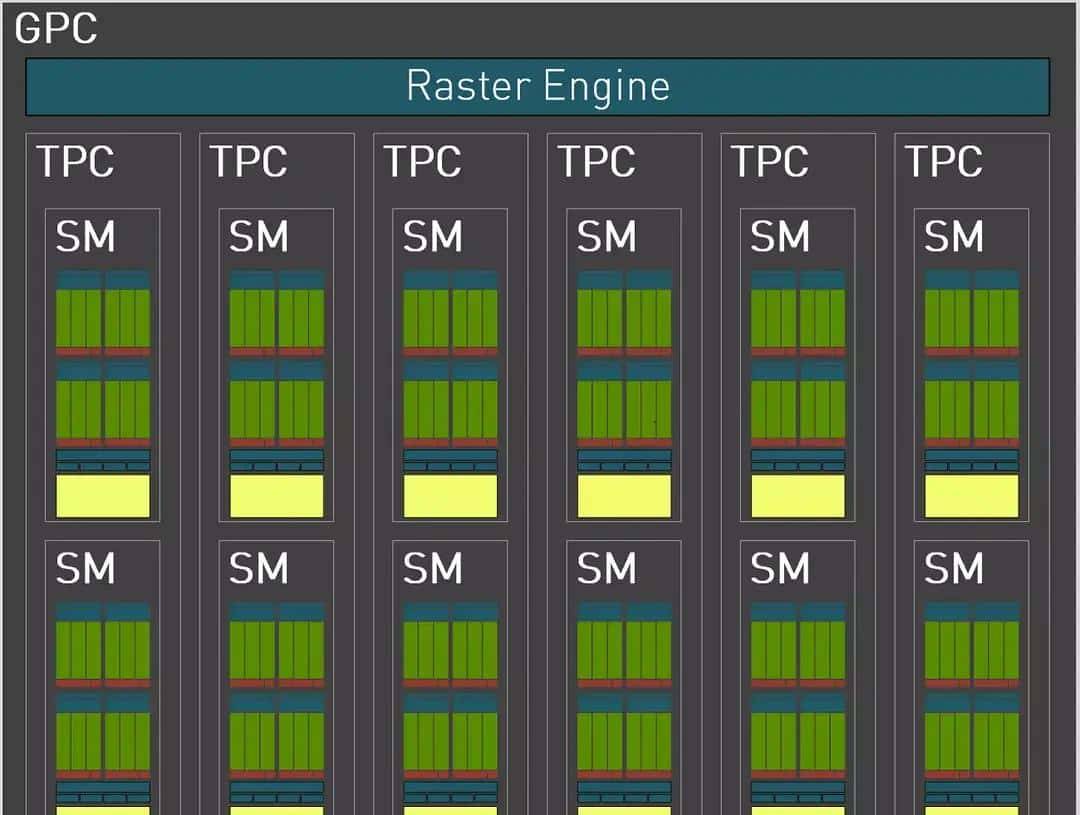This screenshot has height=815, width=1080.
Task: Click top SM label in the second TPC
Action: 259,237
